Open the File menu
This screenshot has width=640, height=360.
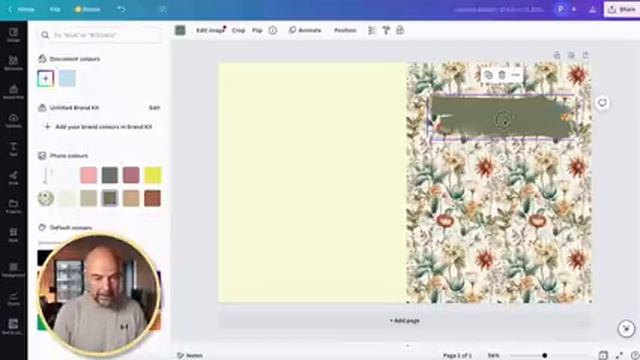(x=55, y=9)
